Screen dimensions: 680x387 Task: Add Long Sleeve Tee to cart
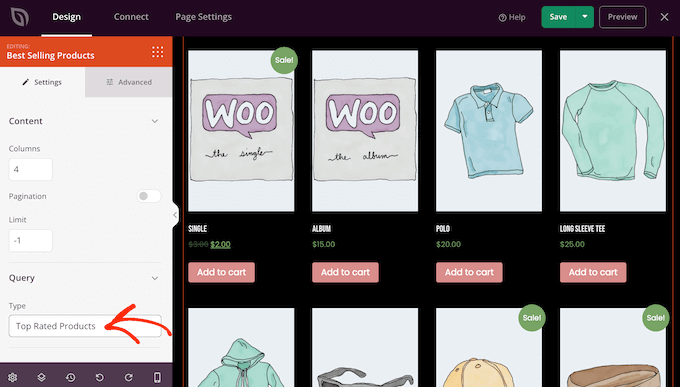(593, 272)
